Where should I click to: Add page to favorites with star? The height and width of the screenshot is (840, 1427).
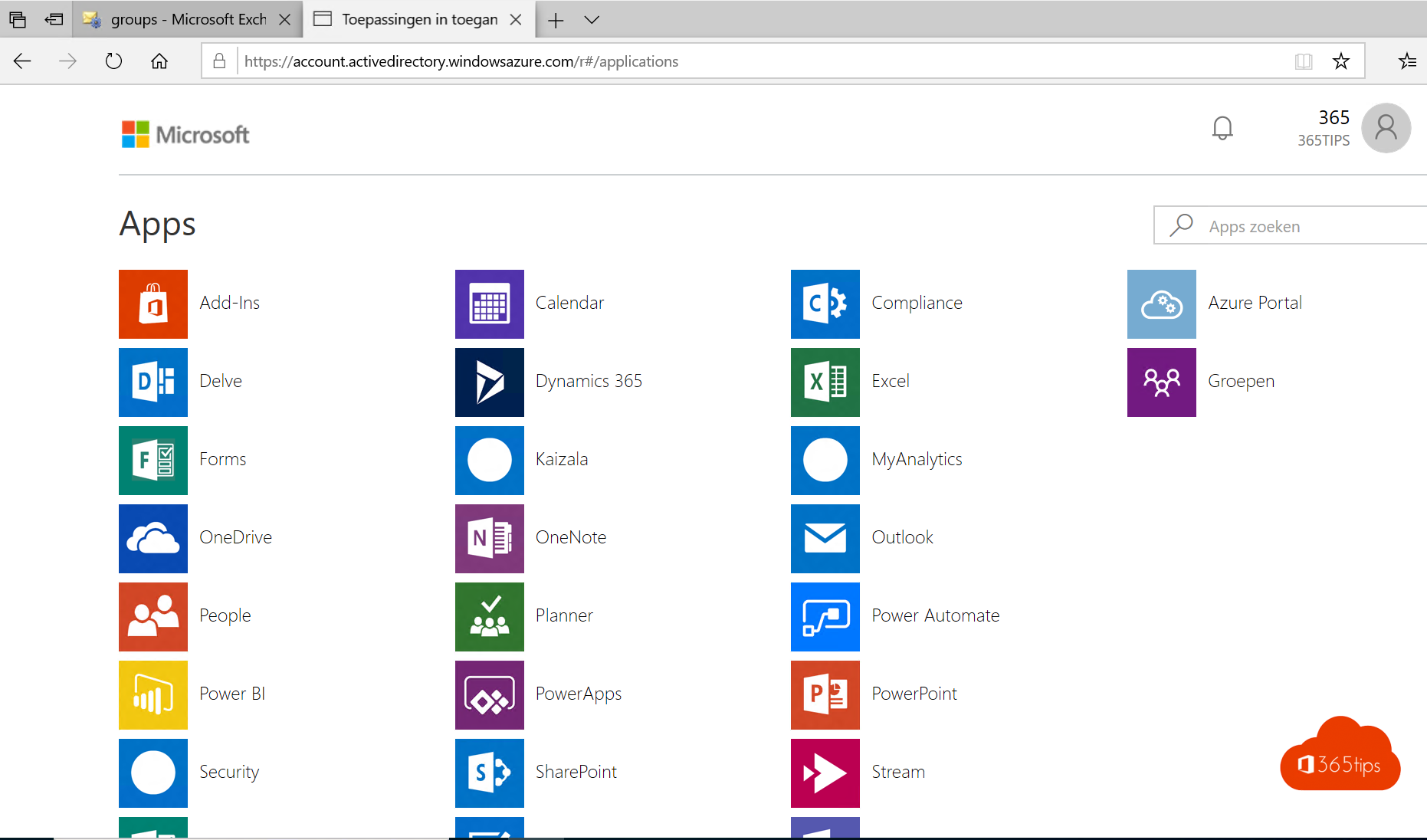pyautogui.click(x=1340, y=61)
